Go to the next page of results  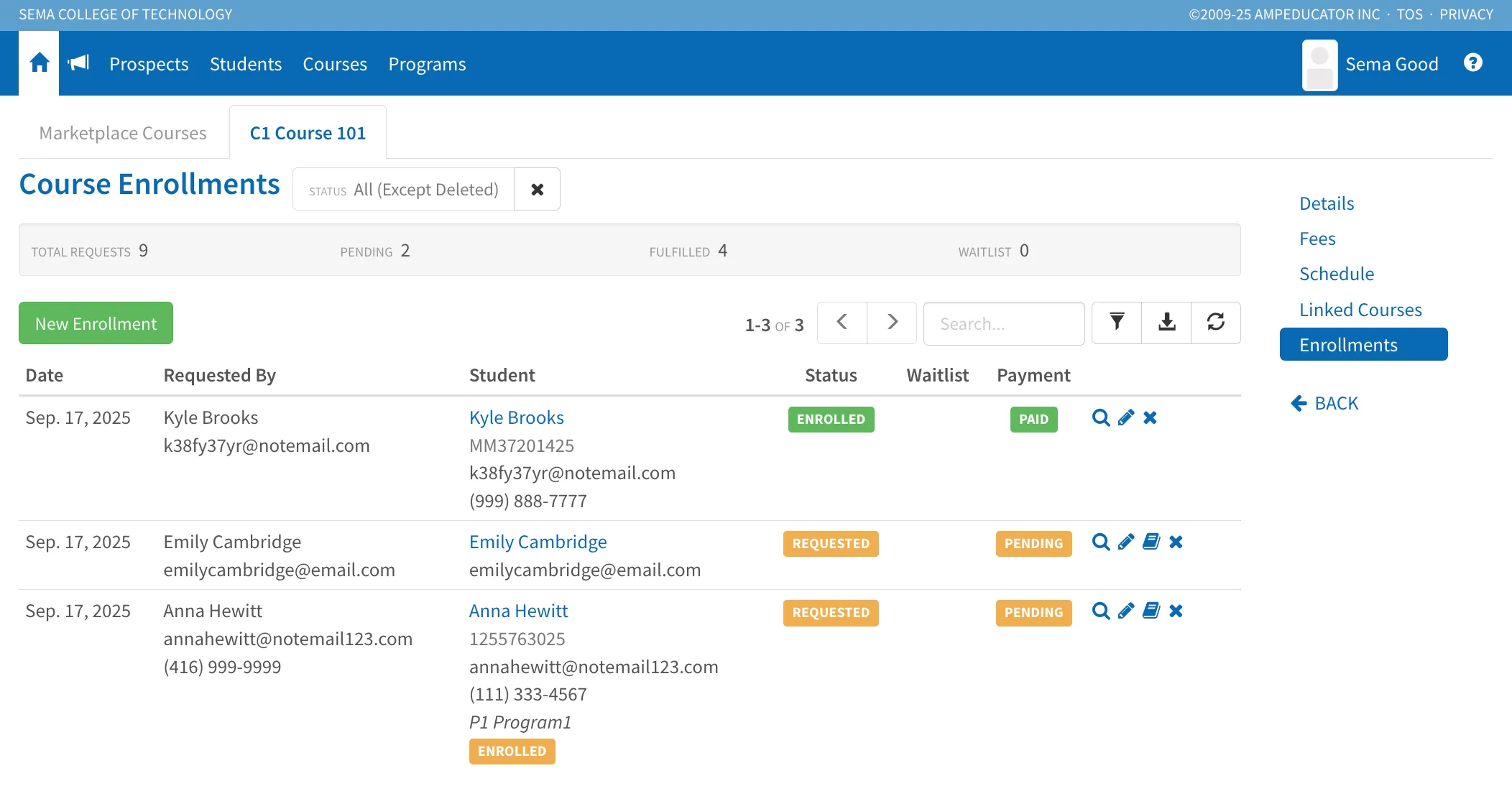[x=892, y=323]
